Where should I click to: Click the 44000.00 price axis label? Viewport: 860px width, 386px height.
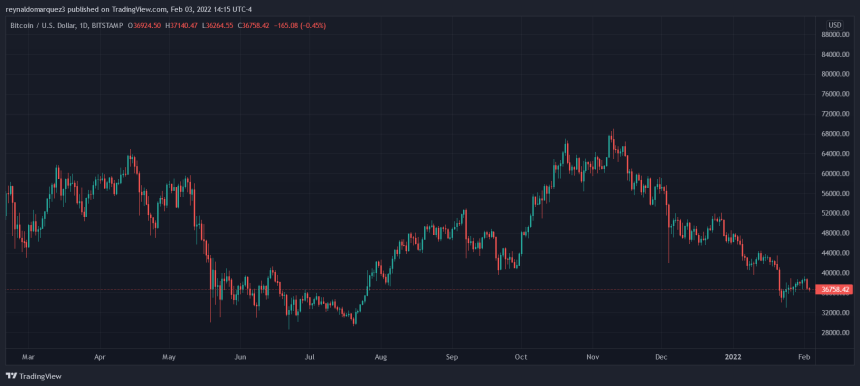[835, 253]
